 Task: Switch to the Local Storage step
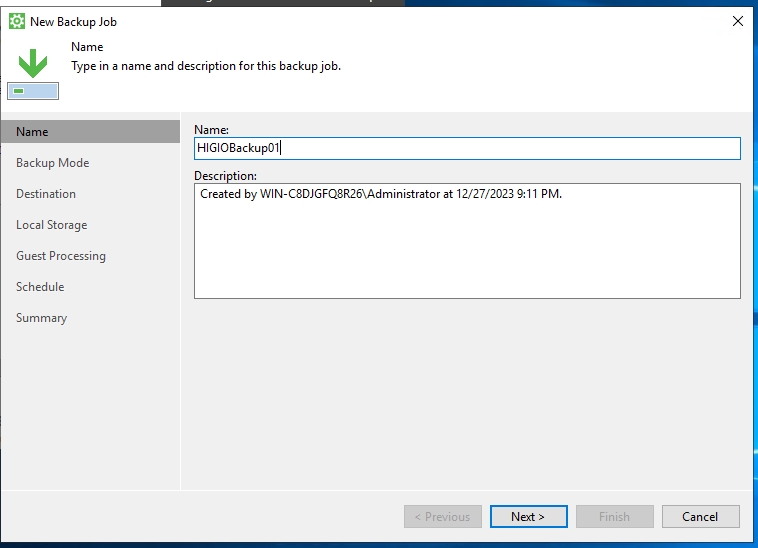click(x=51, y=225)
